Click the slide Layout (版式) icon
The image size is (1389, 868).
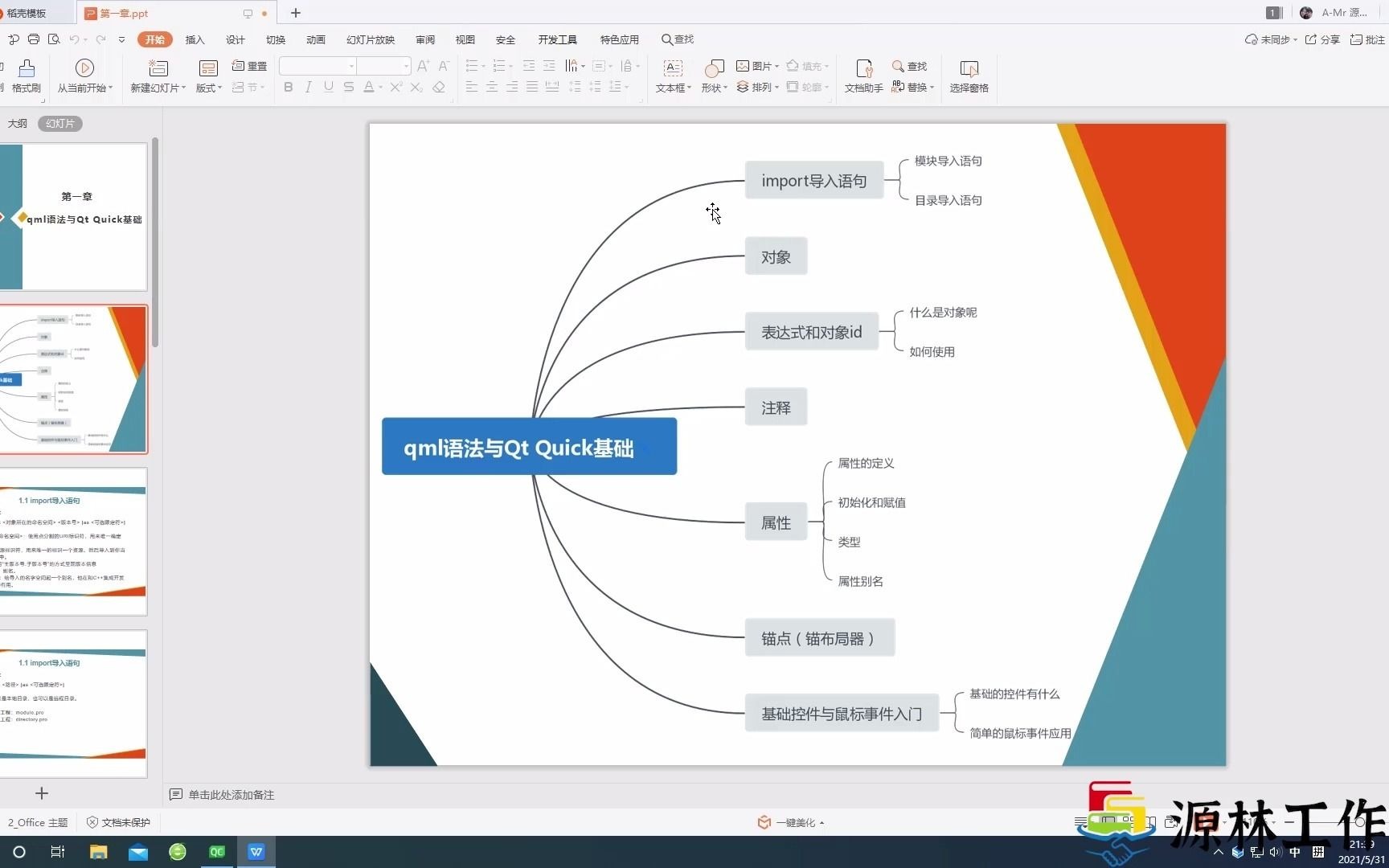(x=208, y=68)
